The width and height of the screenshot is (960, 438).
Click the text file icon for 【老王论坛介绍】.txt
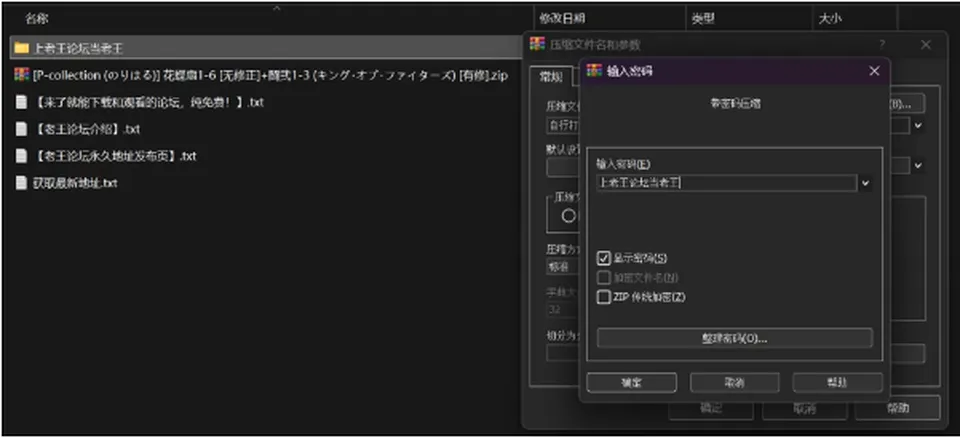click(x=21, y=129)
